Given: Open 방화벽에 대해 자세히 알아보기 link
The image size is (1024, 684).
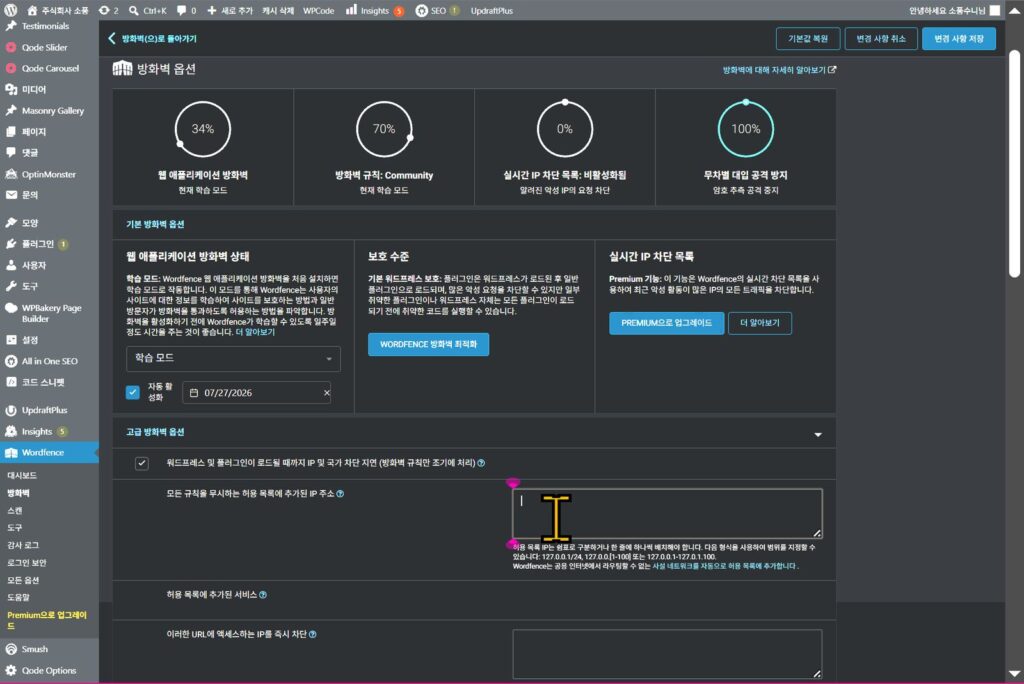Looking at the screenshot, I should coord(778,70).
